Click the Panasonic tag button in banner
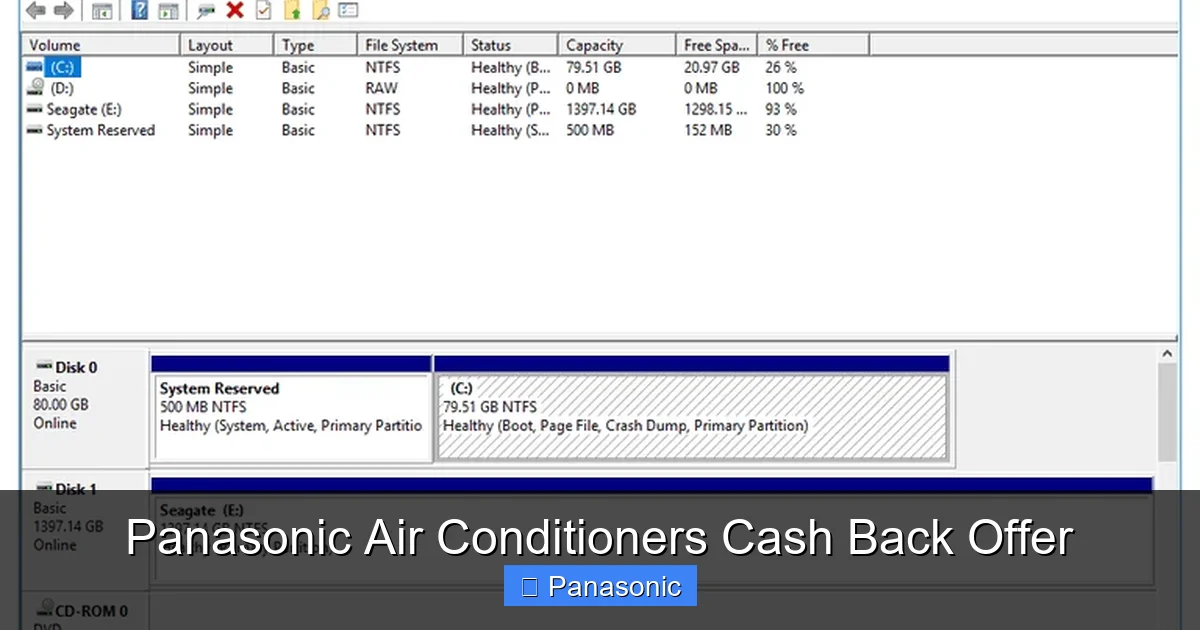Viewport: 1200px width, 630px height. click(600, 586)
